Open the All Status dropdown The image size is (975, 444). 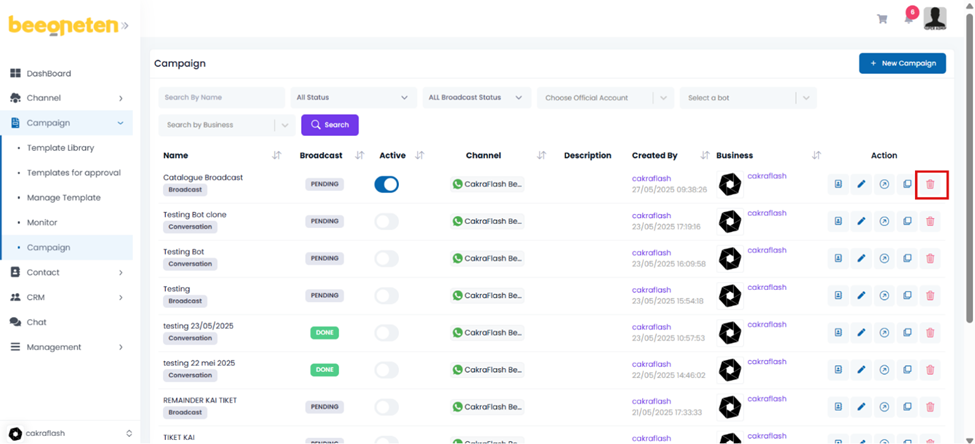pos(352,98)
